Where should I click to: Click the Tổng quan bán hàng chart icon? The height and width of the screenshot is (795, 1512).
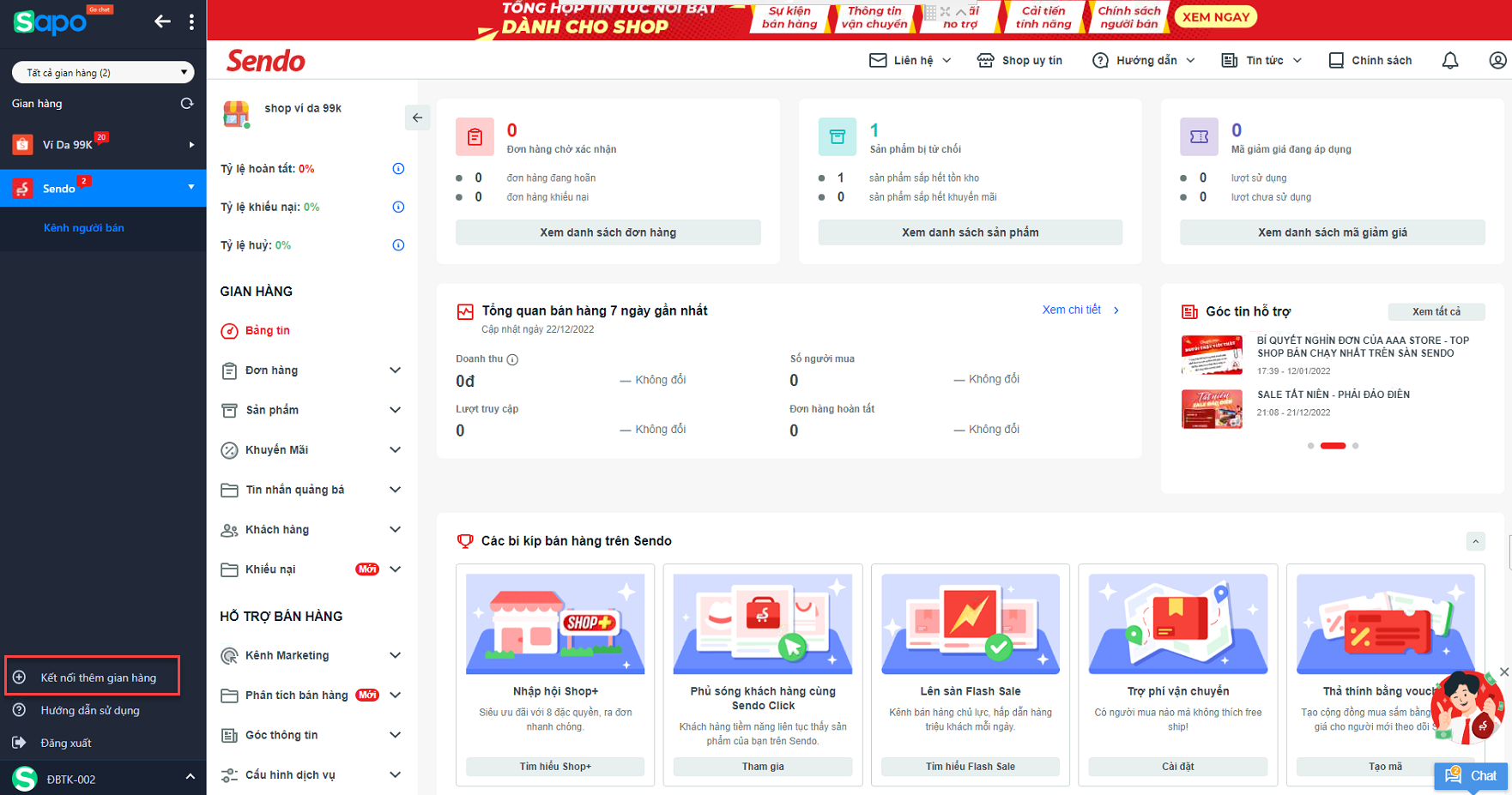(465, 311)
